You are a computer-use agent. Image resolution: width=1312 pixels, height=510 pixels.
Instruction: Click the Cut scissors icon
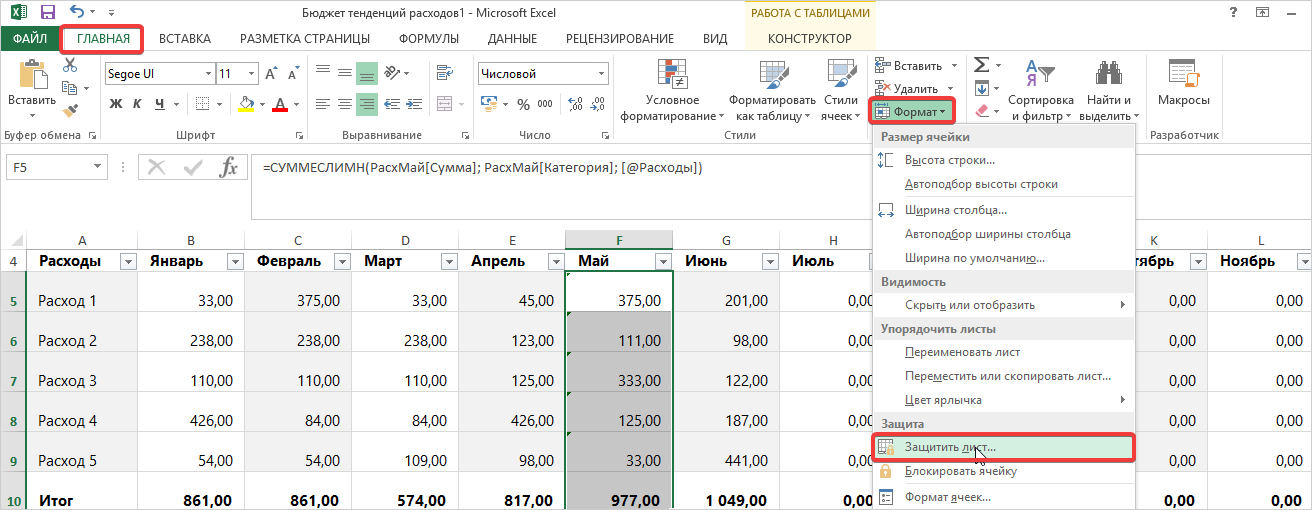tap(70, 65)
